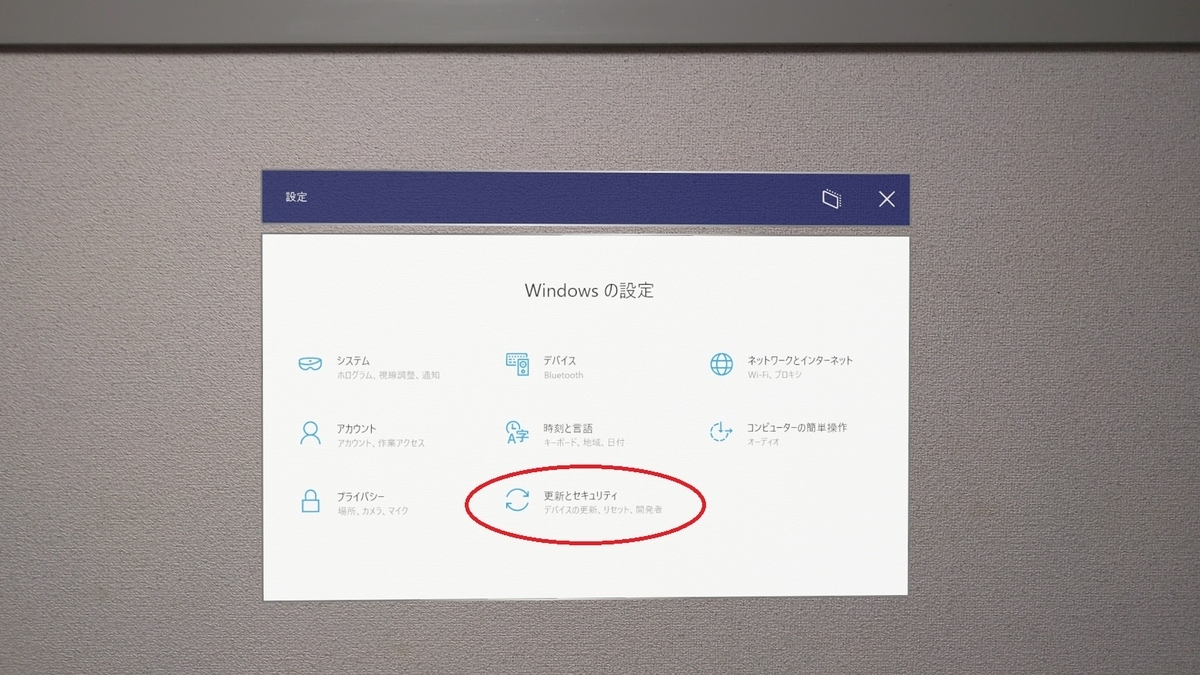Image resolution: width=1200 pixels, height=675 pixels.
Task: Click the 時刻と言語 clock icon
Action: point(517,432)
